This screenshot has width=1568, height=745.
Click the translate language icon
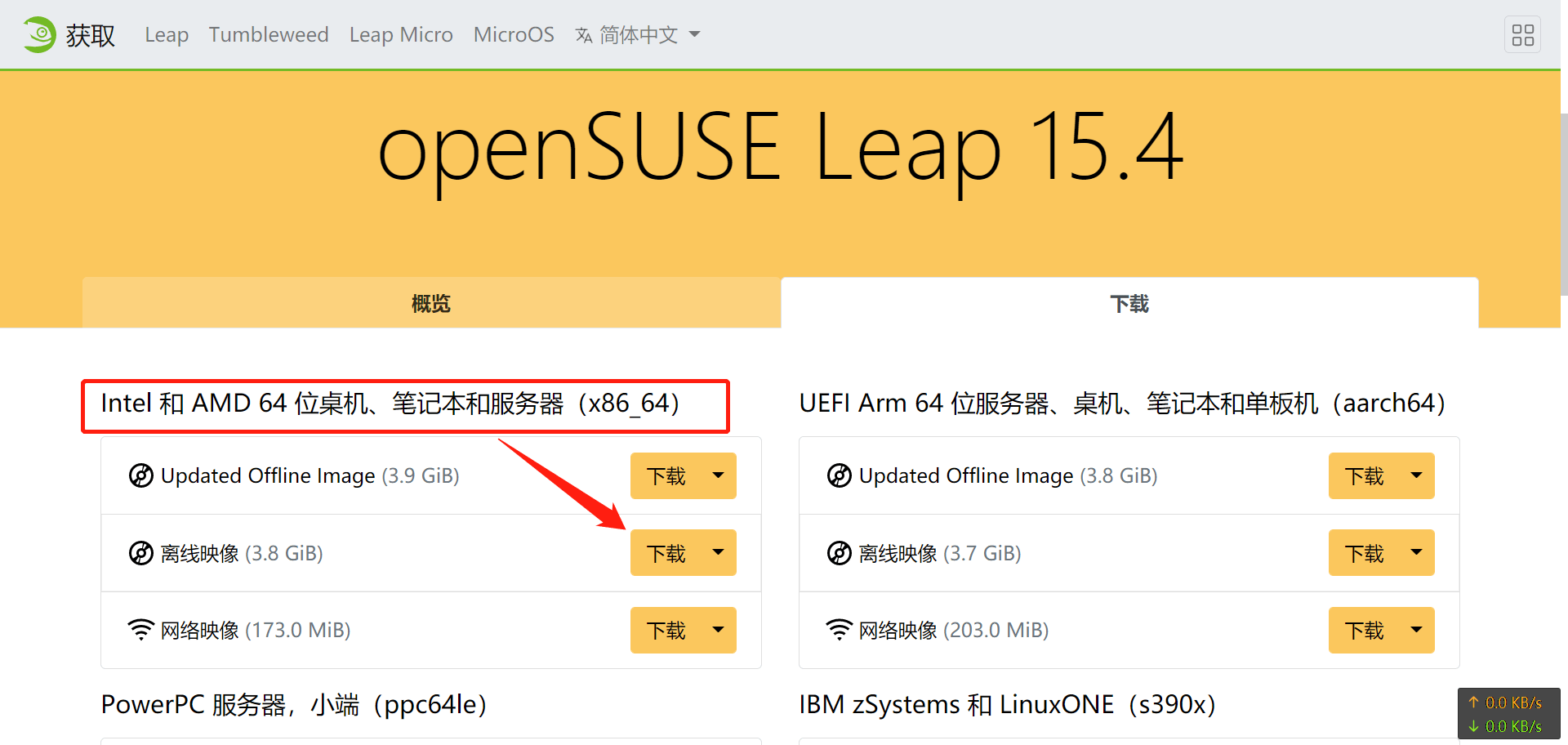583,35
